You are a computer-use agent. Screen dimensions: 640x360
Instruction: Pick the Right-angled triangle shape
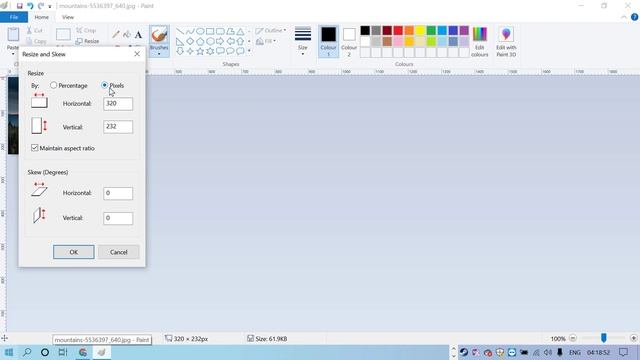180,41
